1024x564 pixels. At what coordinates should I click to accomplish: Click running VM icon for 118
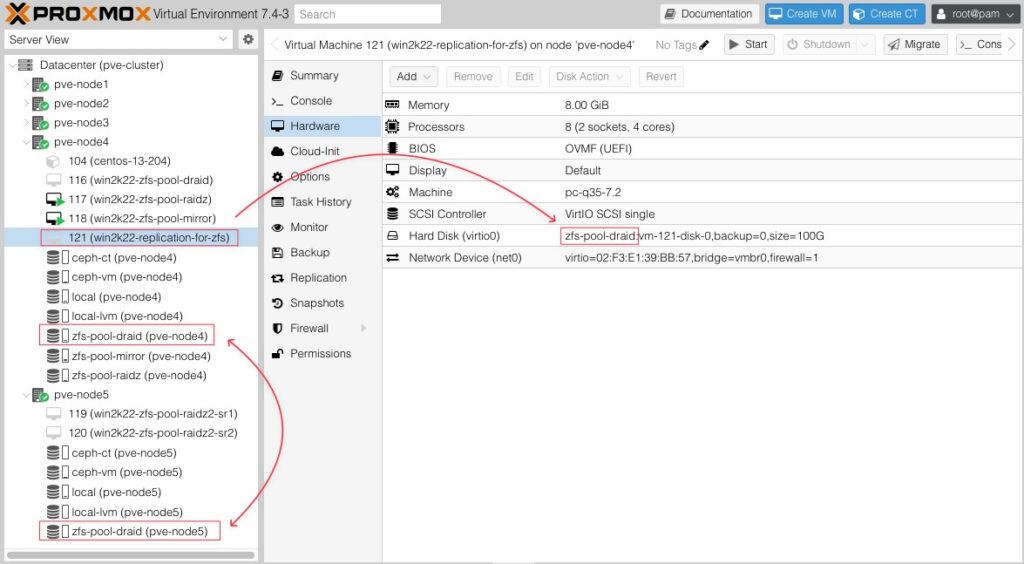pos(54,218)
